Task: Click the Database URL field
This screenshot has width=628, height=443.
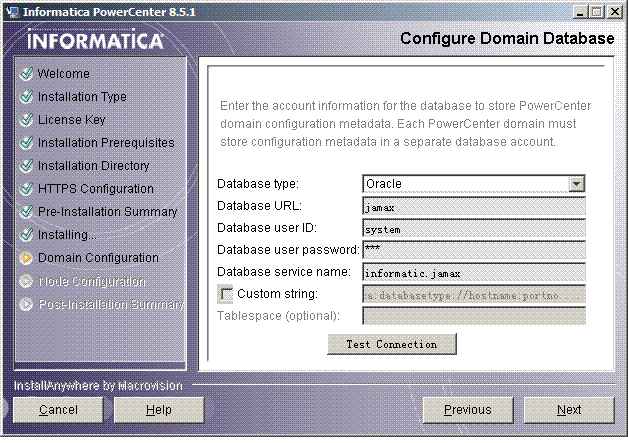Action: coord(474,206)
